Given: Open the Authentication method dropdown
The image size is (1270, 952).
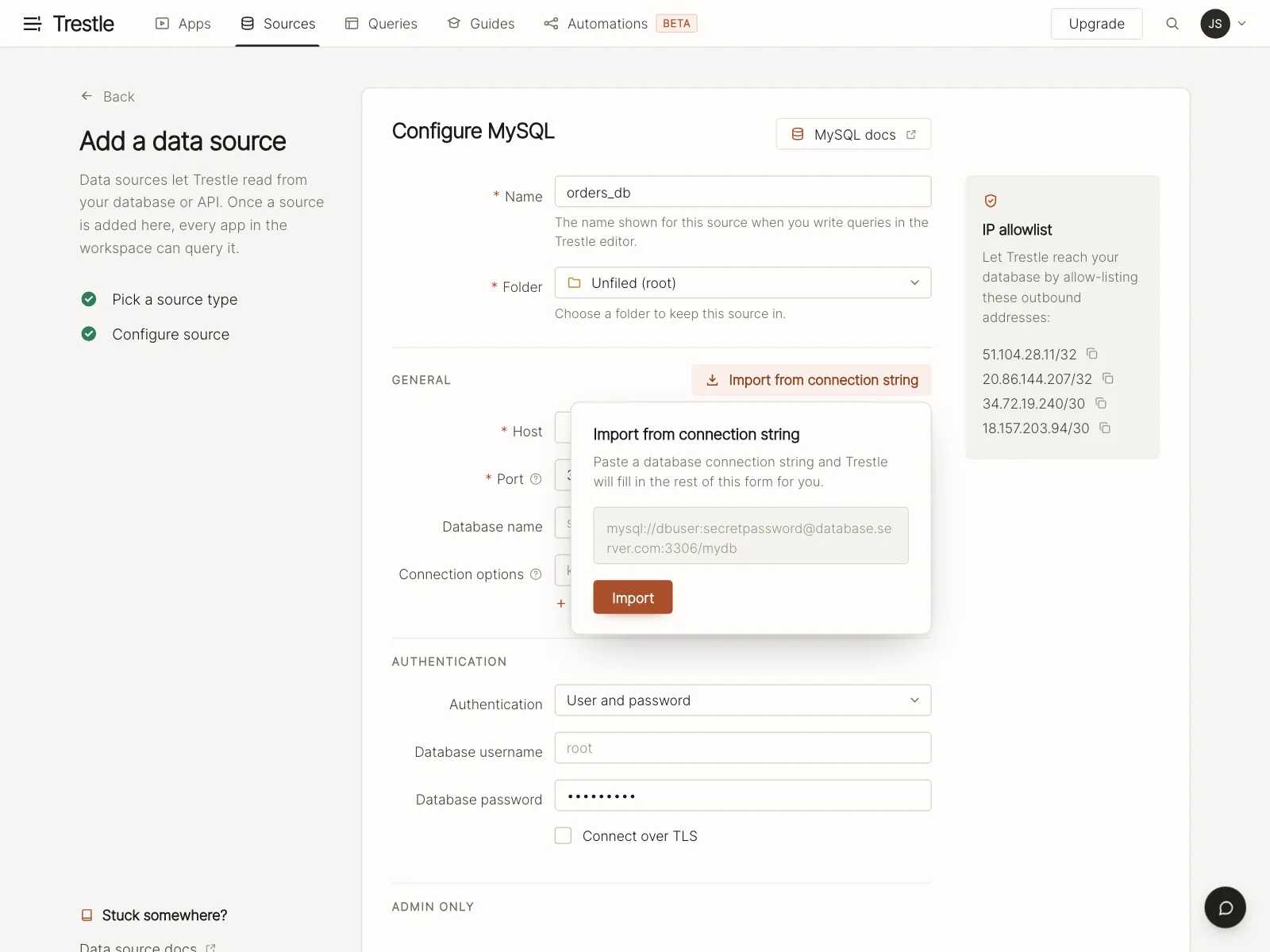Looking at the screenshot, I should point(743,701).
